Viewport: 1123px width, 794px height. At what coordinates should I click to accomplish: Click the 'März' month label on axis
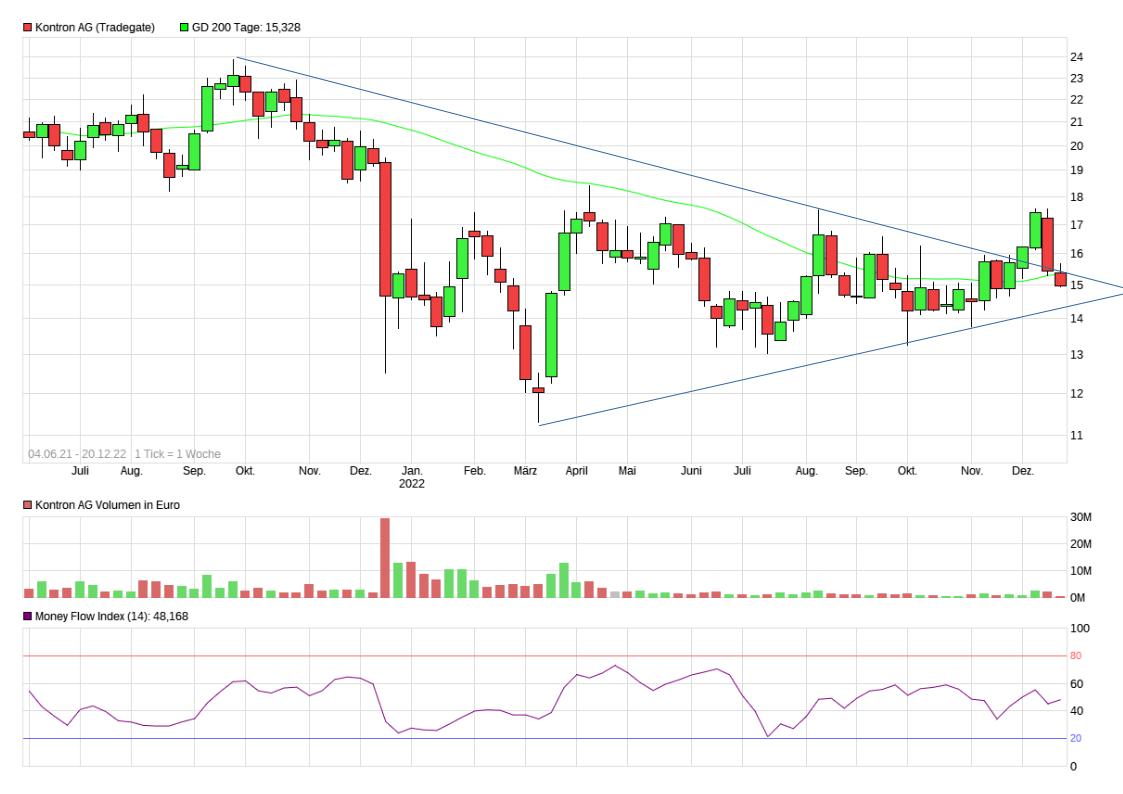(x=525, y=471)
